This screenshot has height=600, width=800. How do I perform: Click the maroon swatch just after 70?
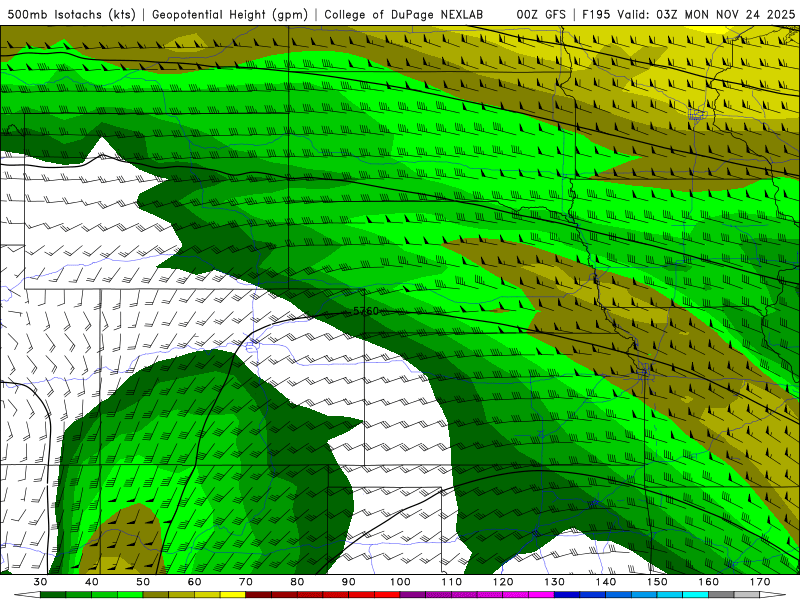click(x=259, y=595)
